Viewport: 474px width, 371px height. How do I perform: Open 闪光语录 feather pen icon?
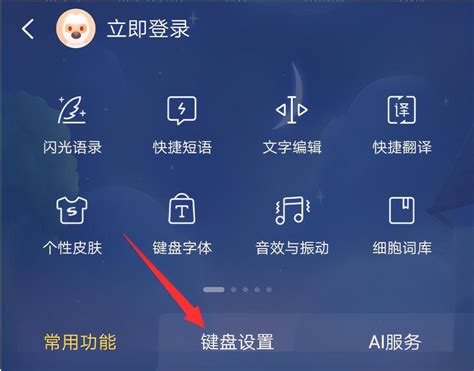72,110
